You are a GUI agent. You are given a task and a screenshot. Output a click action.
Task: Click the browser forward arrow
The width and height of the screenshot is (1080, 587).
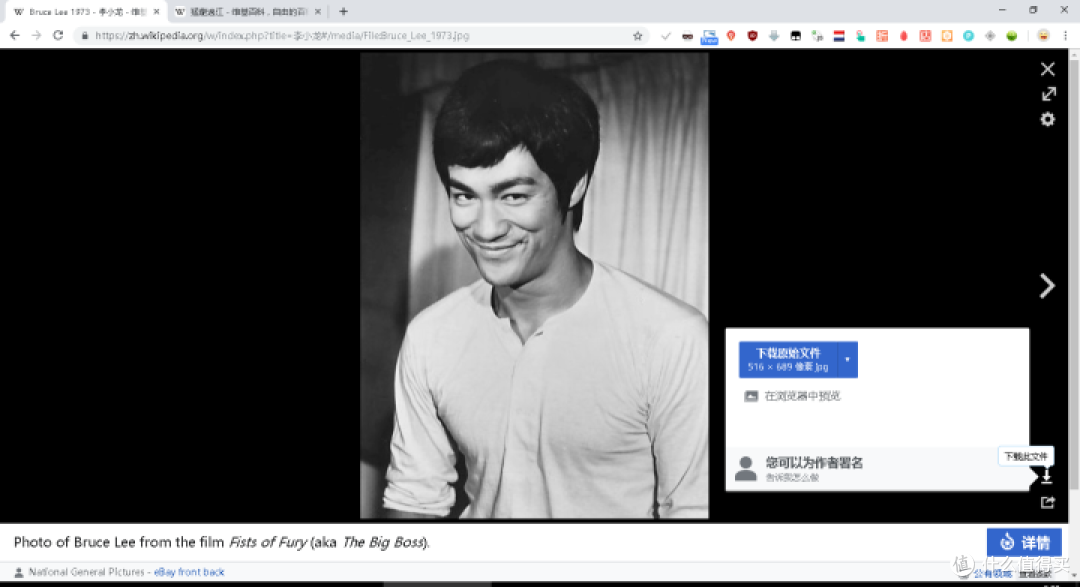(x=37, y=36)
